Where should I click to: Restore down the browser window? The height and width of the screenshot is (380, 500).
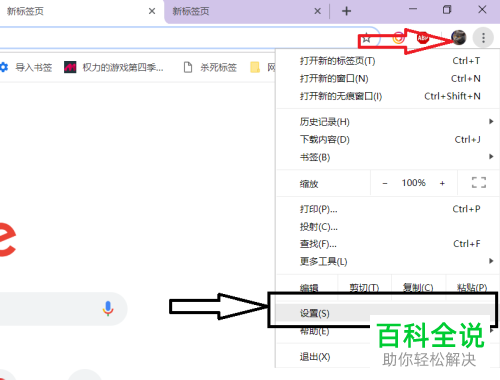(x=447, y=10)
